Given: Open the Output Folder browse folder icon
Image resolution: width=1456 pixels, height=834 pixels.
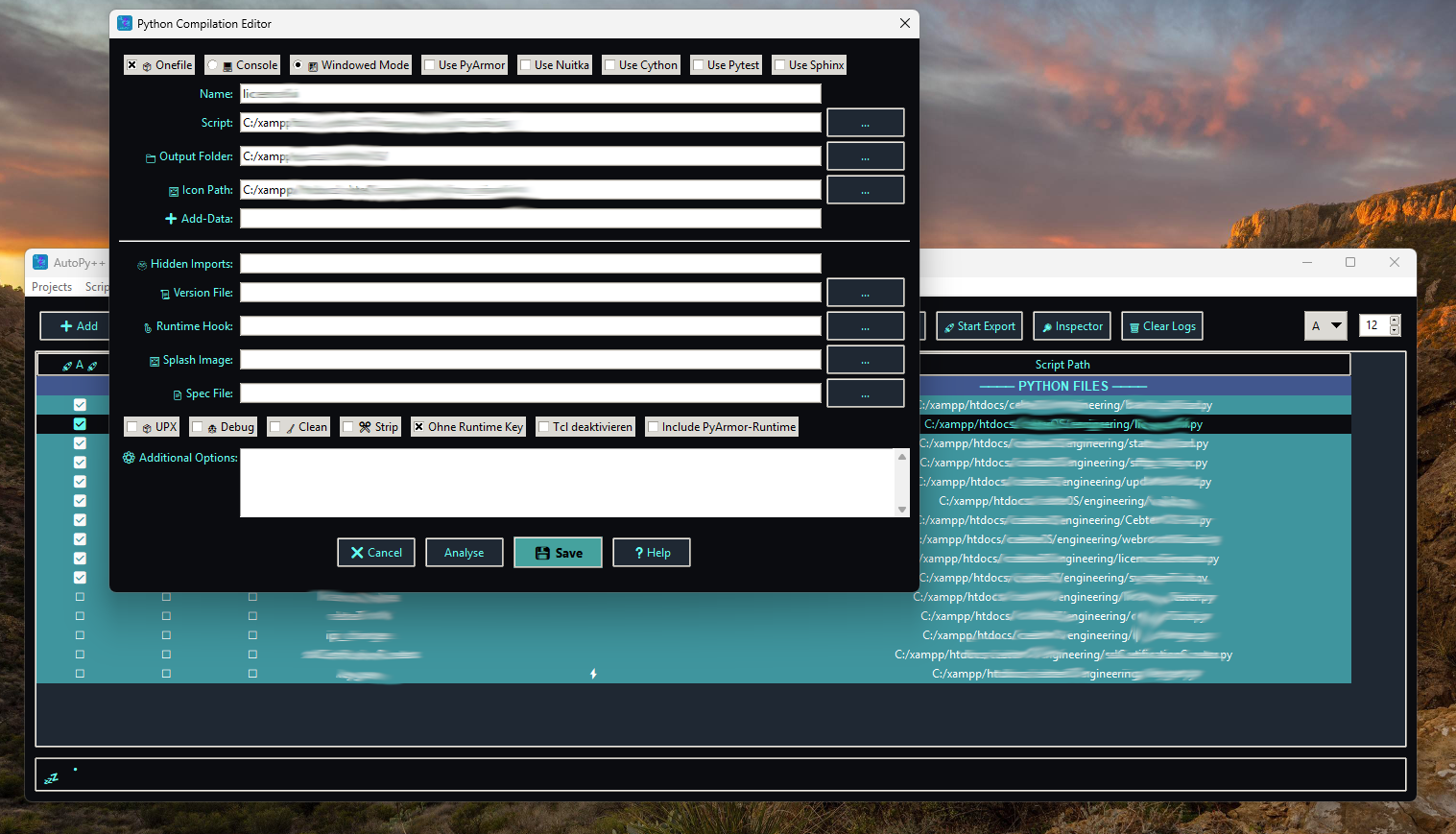Looking at the screenshot, I should (149, 155).
